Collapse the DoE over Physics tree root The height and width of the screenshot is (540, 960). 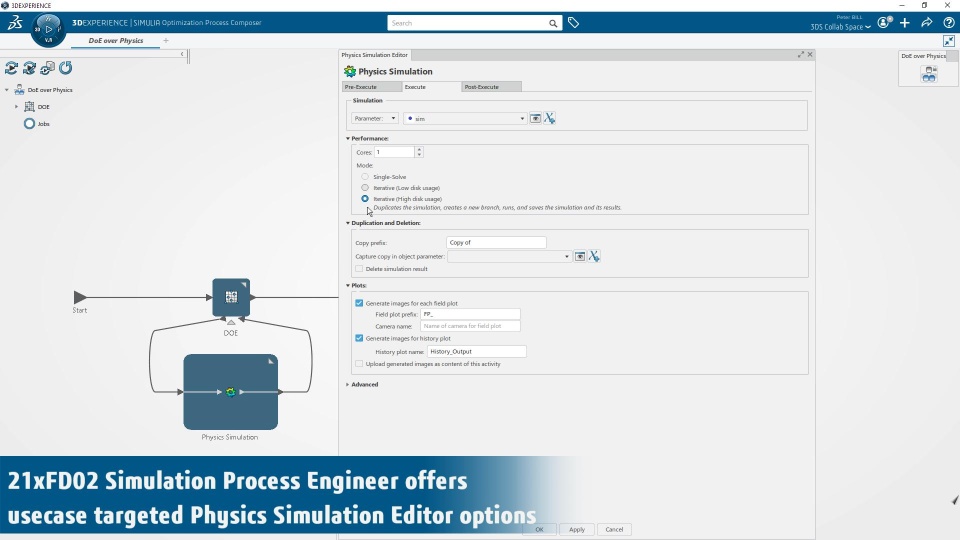click(x=7, y=90)
